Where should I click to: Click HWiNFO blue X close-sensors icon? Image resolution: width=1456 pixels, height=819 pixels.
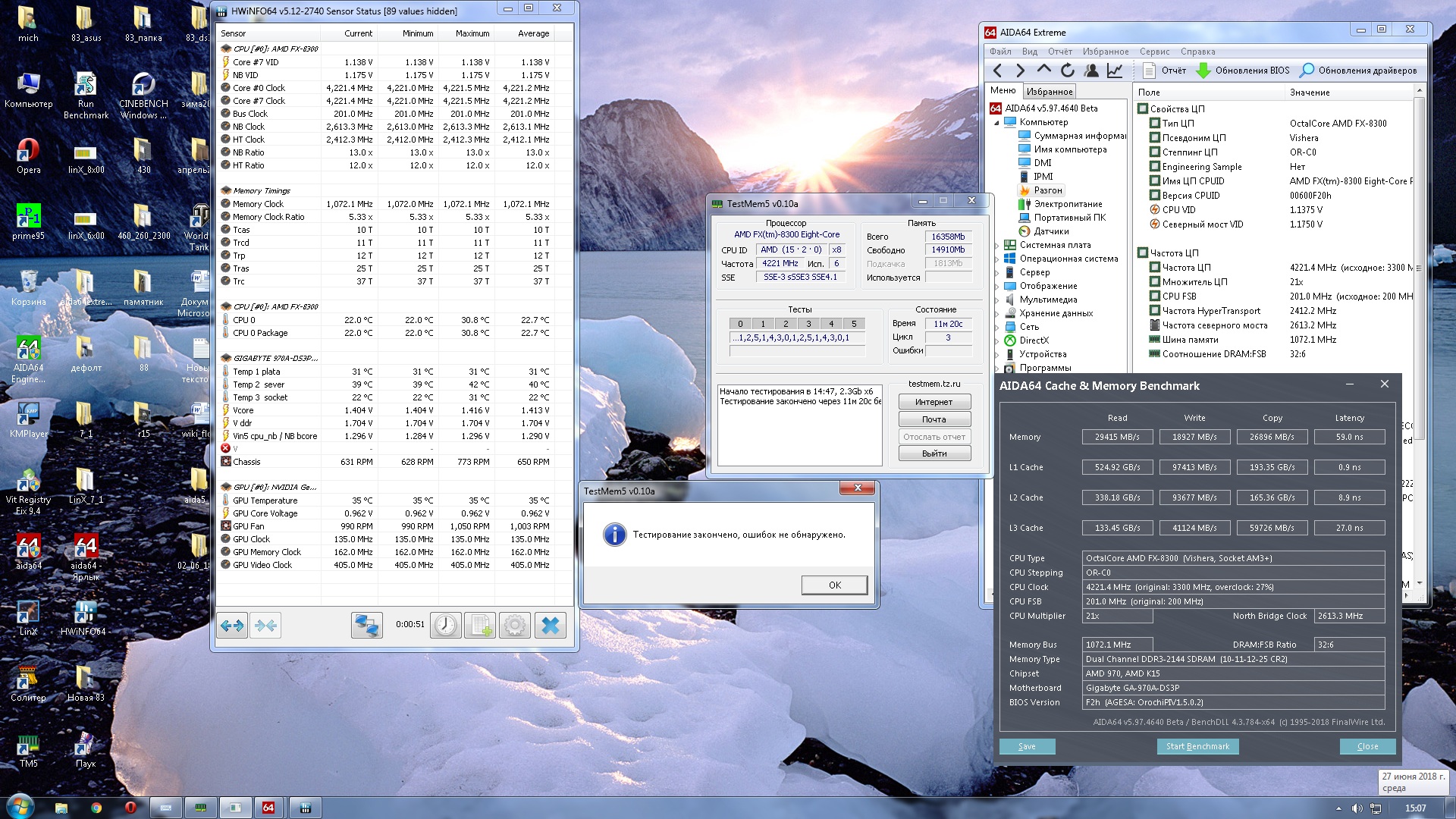click(551, 625)
